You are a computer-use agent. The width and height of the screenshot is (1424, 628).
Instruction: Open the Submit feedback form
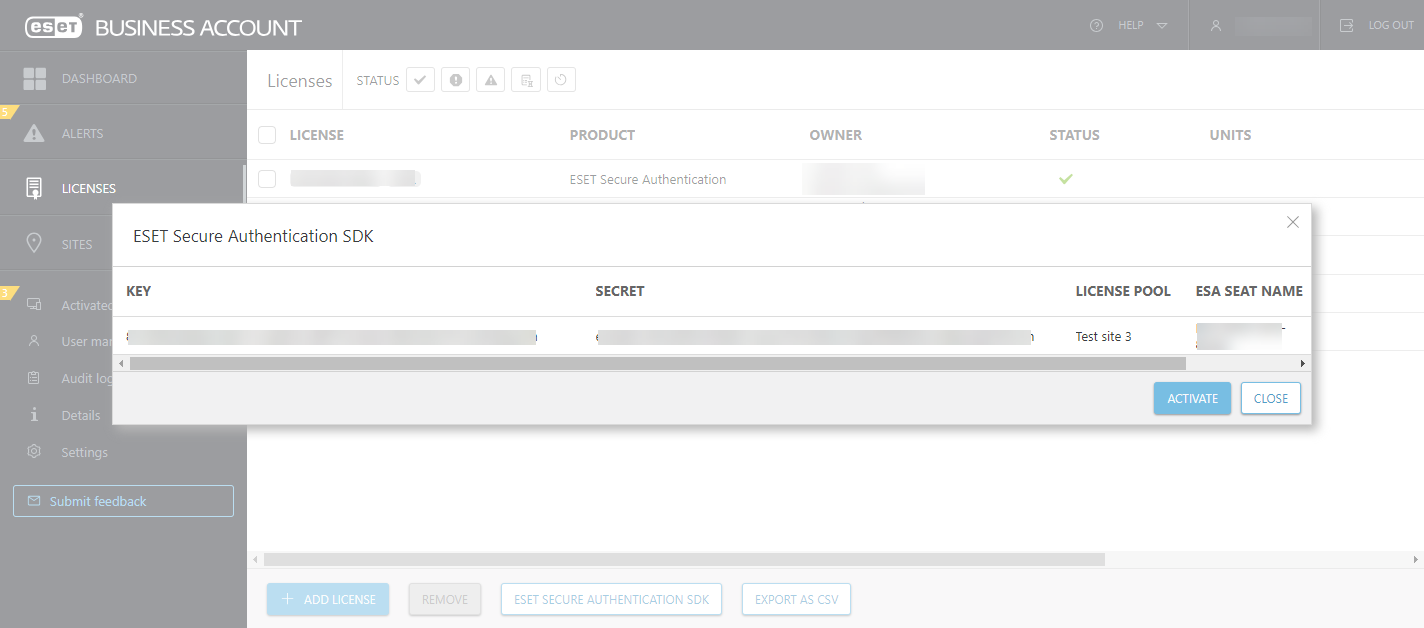pos(122,501)
